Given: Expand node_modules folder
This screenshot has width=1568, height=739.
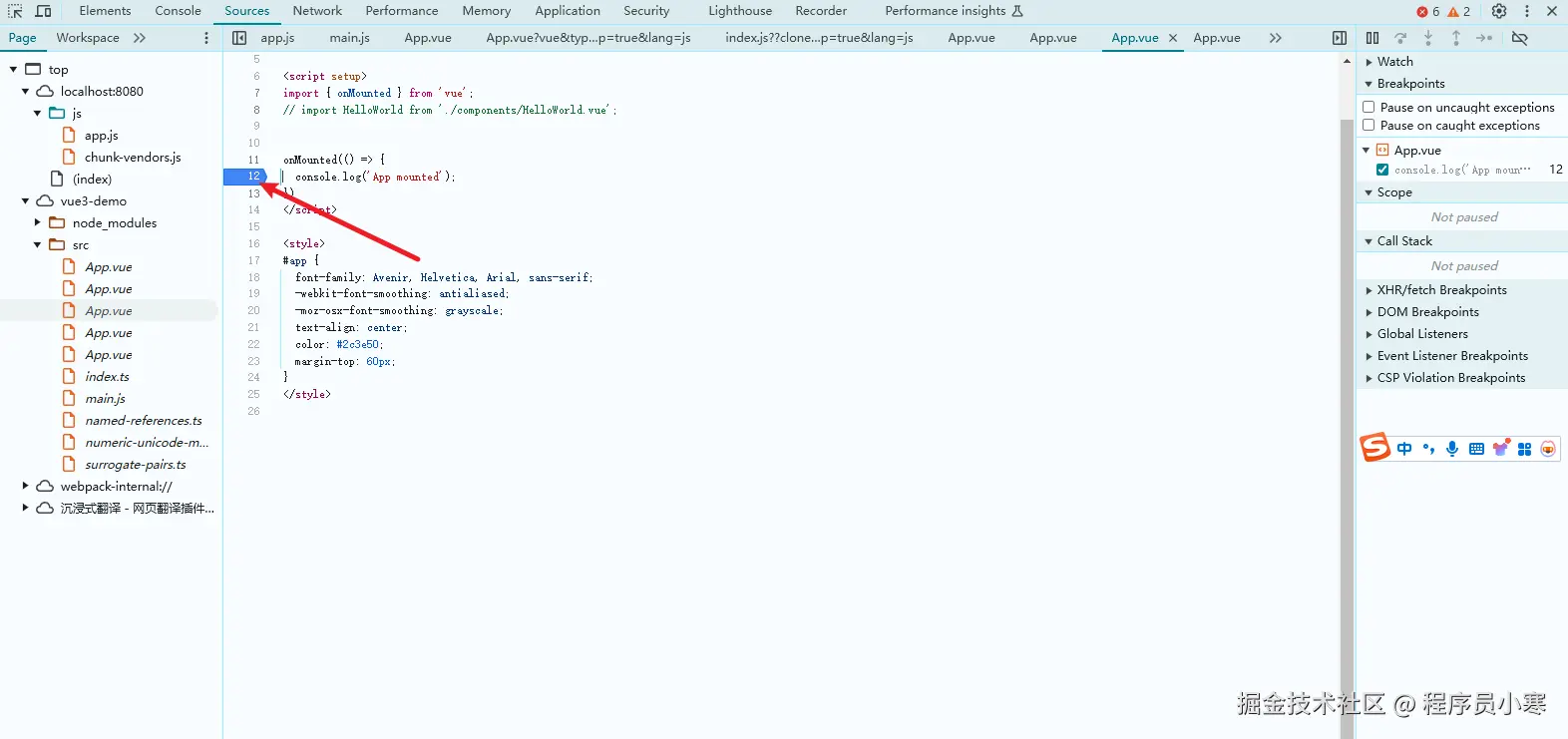Looking at the screenshot, I should click(37, 222).
